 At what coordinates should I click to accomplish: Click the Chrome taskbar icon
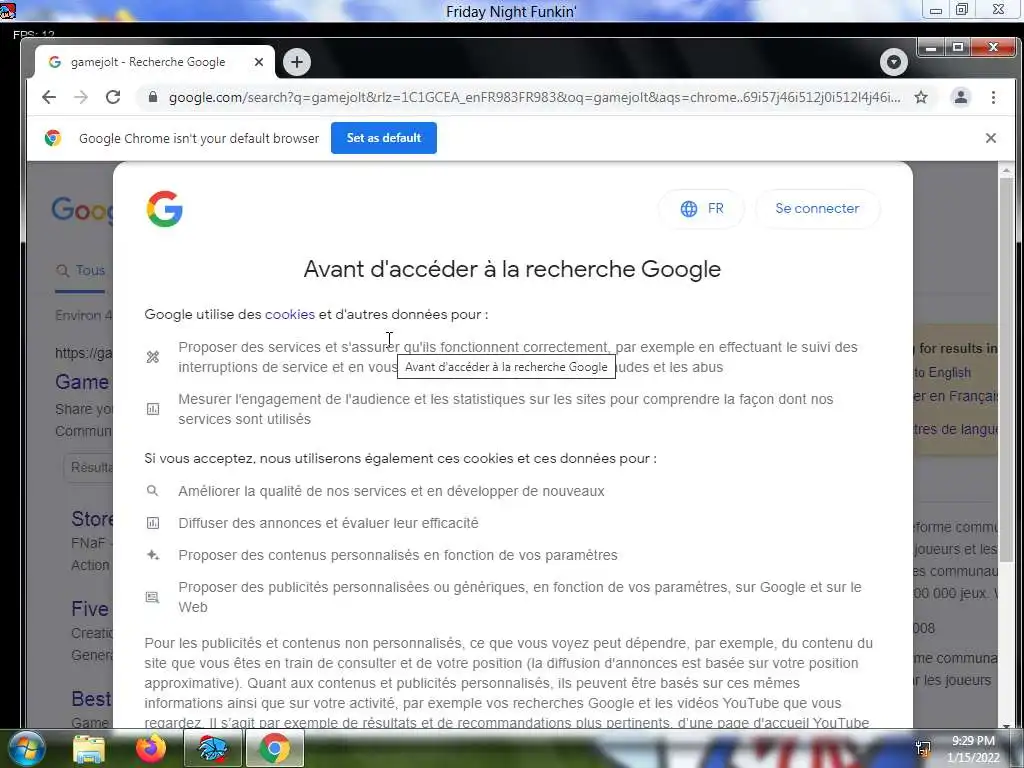coord(275,749)
